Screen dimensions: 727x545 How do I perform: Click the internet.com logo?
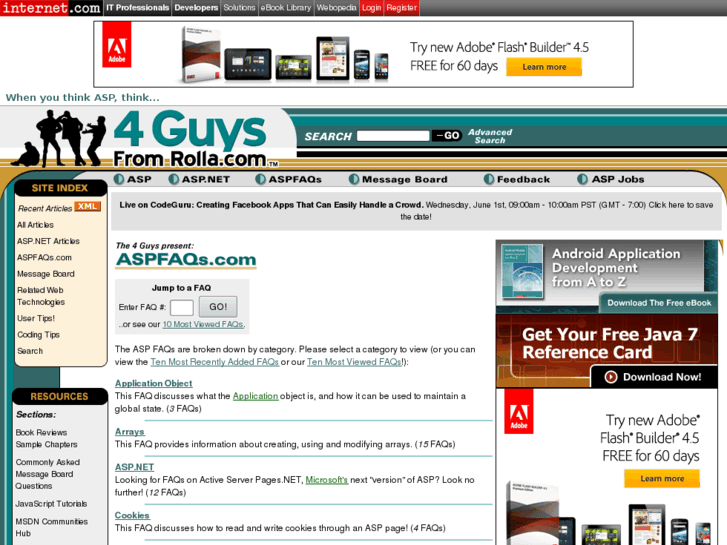click(x=51, y=8)
